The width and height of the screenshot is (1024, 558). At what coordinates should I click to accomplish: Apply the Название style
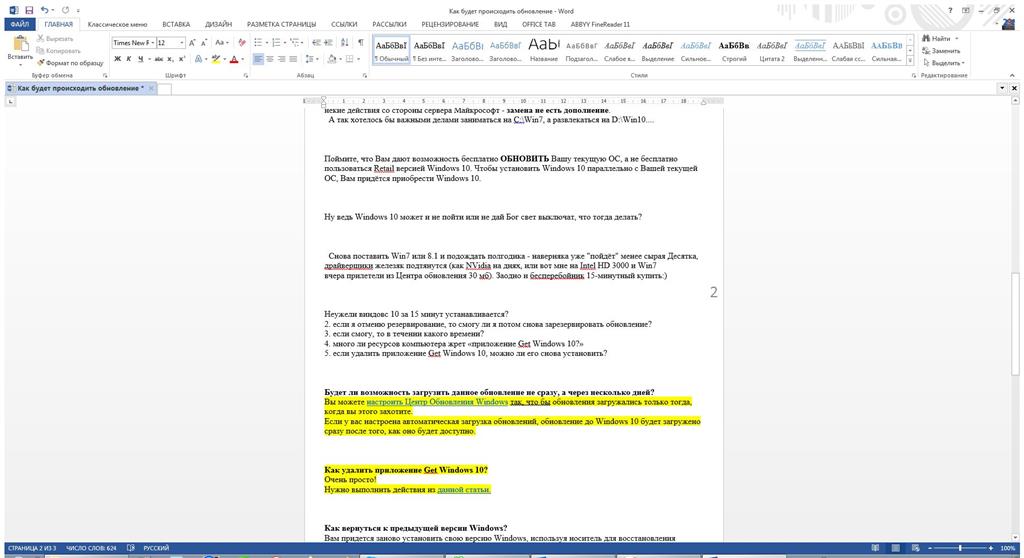click(x=543, y=50)
